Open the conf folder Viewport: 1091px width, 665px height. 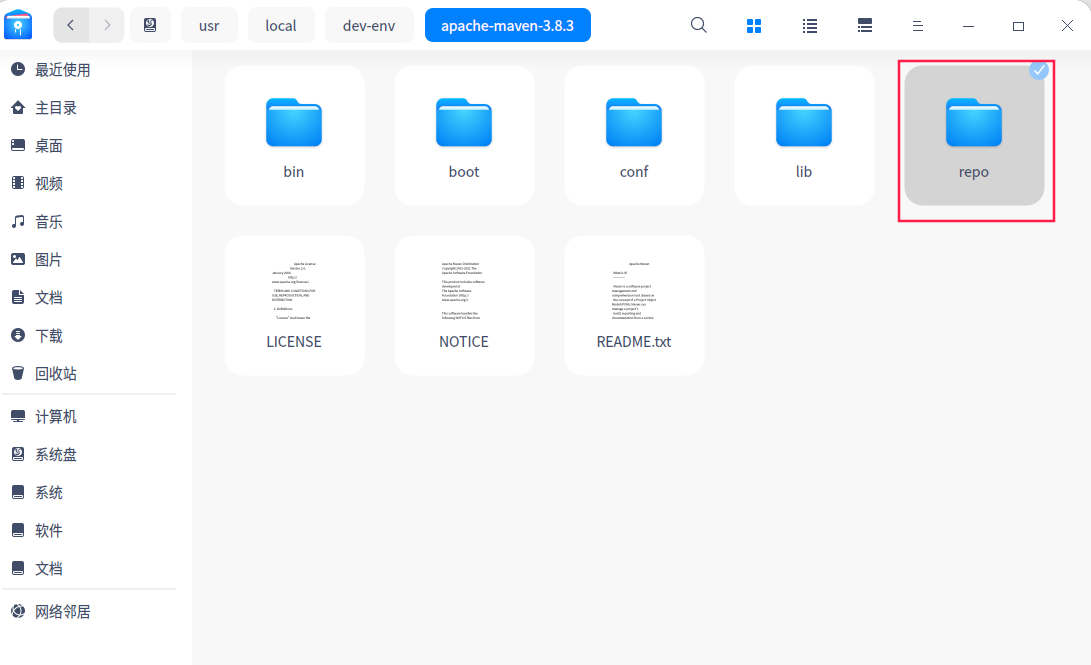(633, 135)
